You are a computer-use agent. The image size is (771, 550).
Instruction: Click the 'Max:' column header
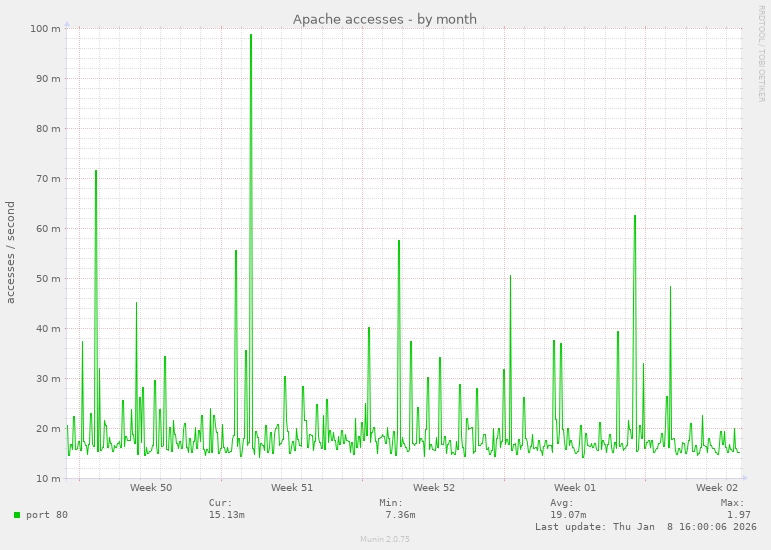click(x=733, y=503)
